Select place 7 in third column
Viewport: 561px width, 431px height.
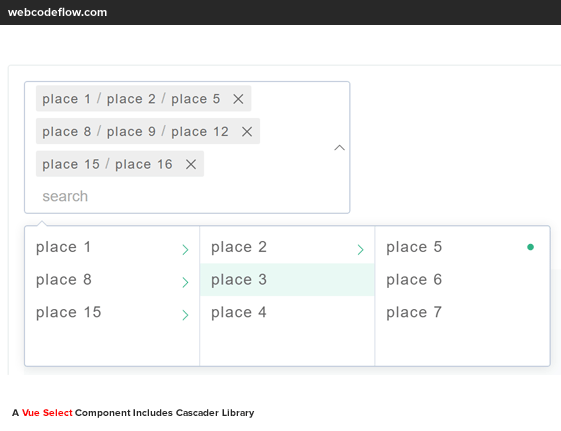point(463,313)
